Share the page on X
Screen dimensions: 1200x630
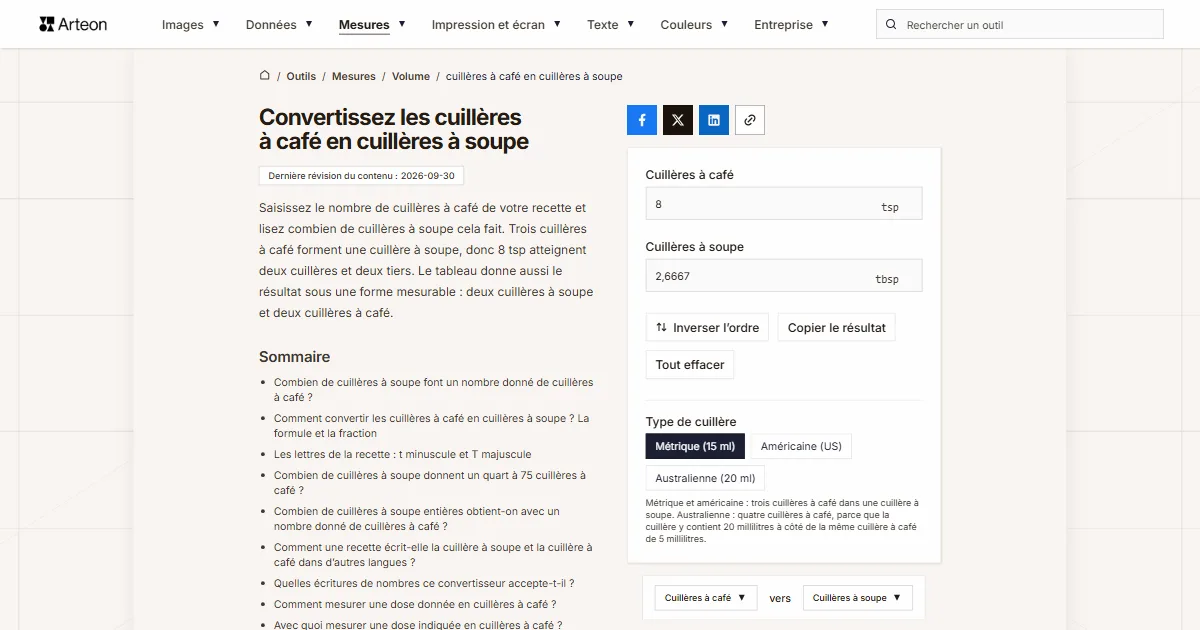click(x=678, y=120)
